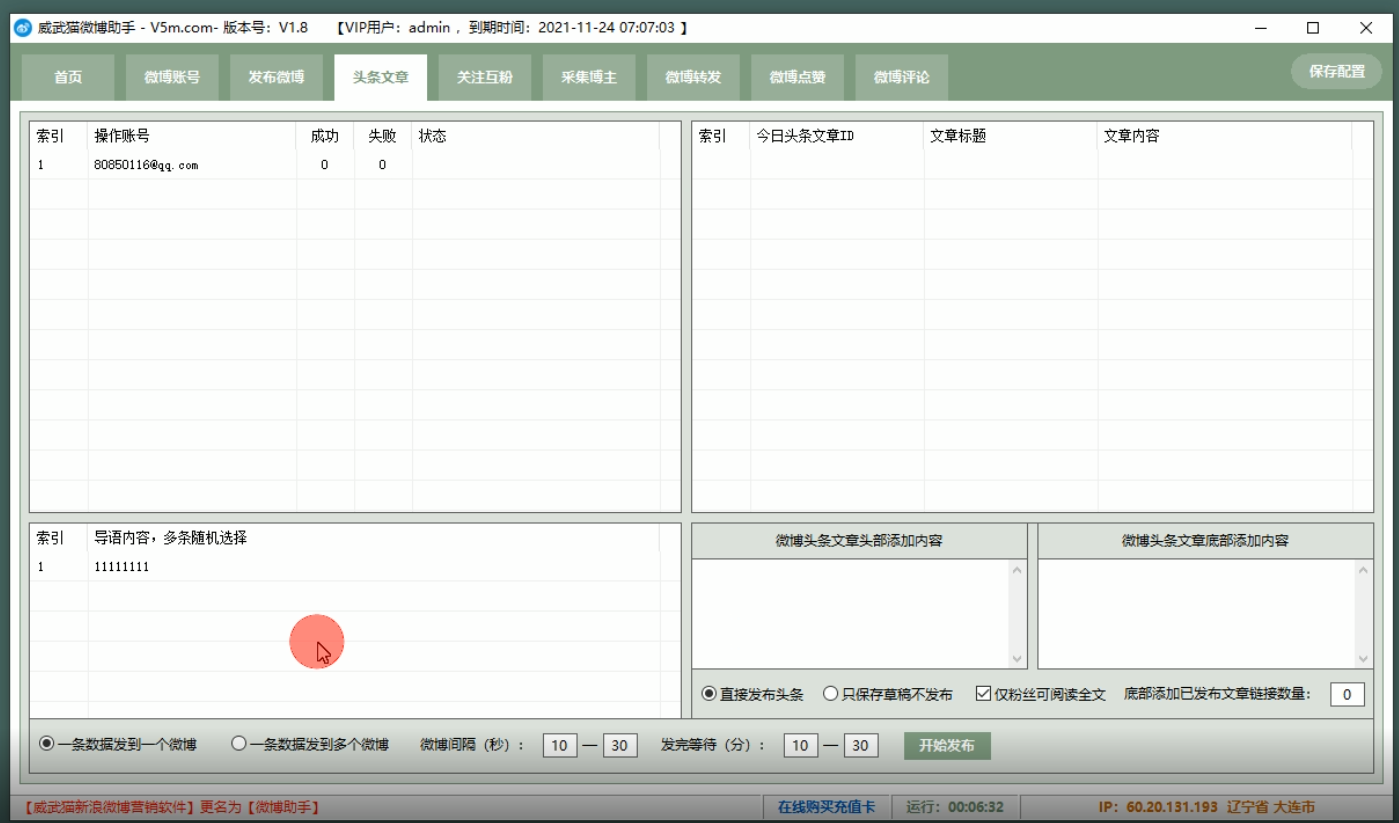1399x823 pixels.
Task: Choose 只保存草稿不发布 radio option
Action: [x=830, y=694]
